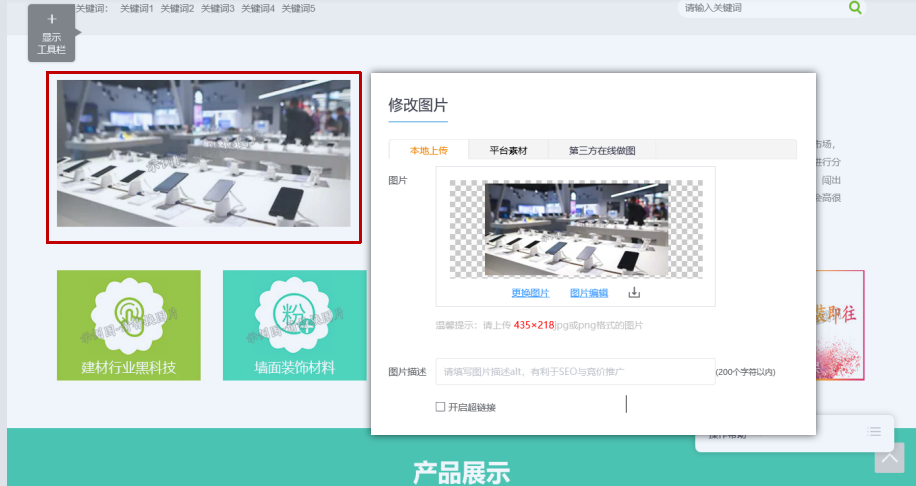The width and height of the screenshot is (916, 486).
Task: Click the 关键词2 link
Action: click(x=177, y=8)
